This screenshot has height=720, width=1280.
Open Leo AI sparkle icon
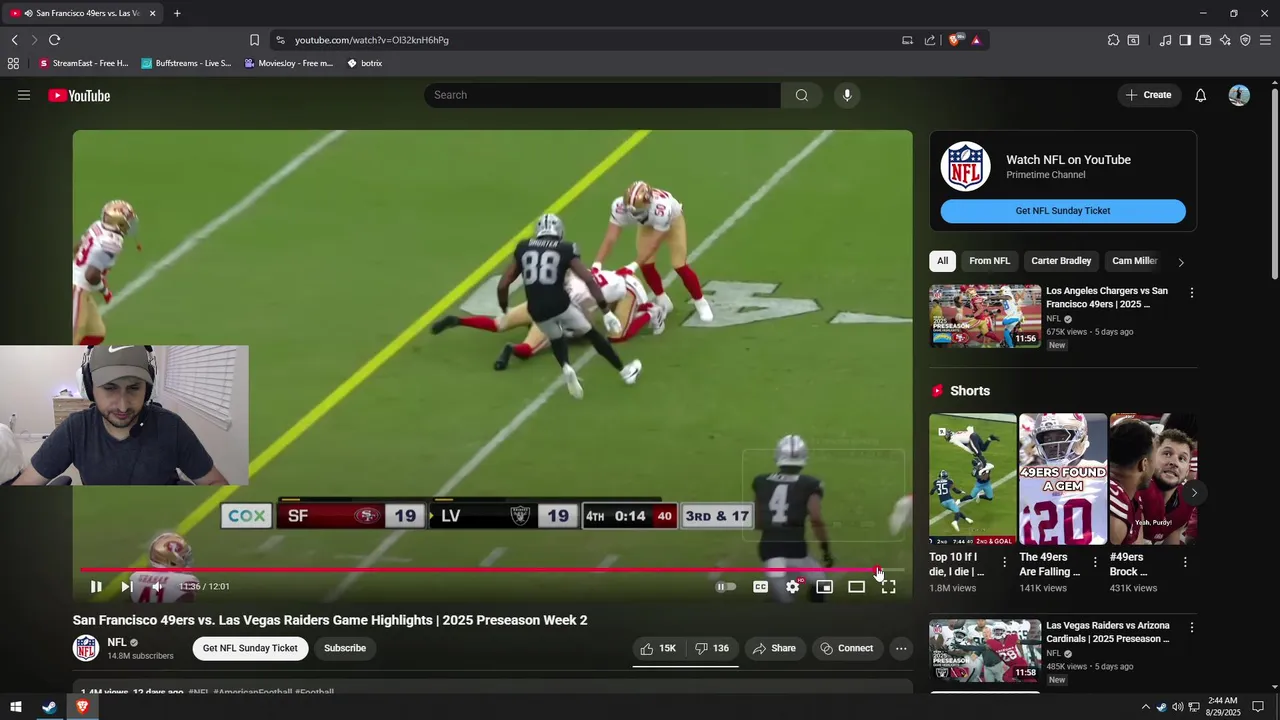click(1225, 40)
